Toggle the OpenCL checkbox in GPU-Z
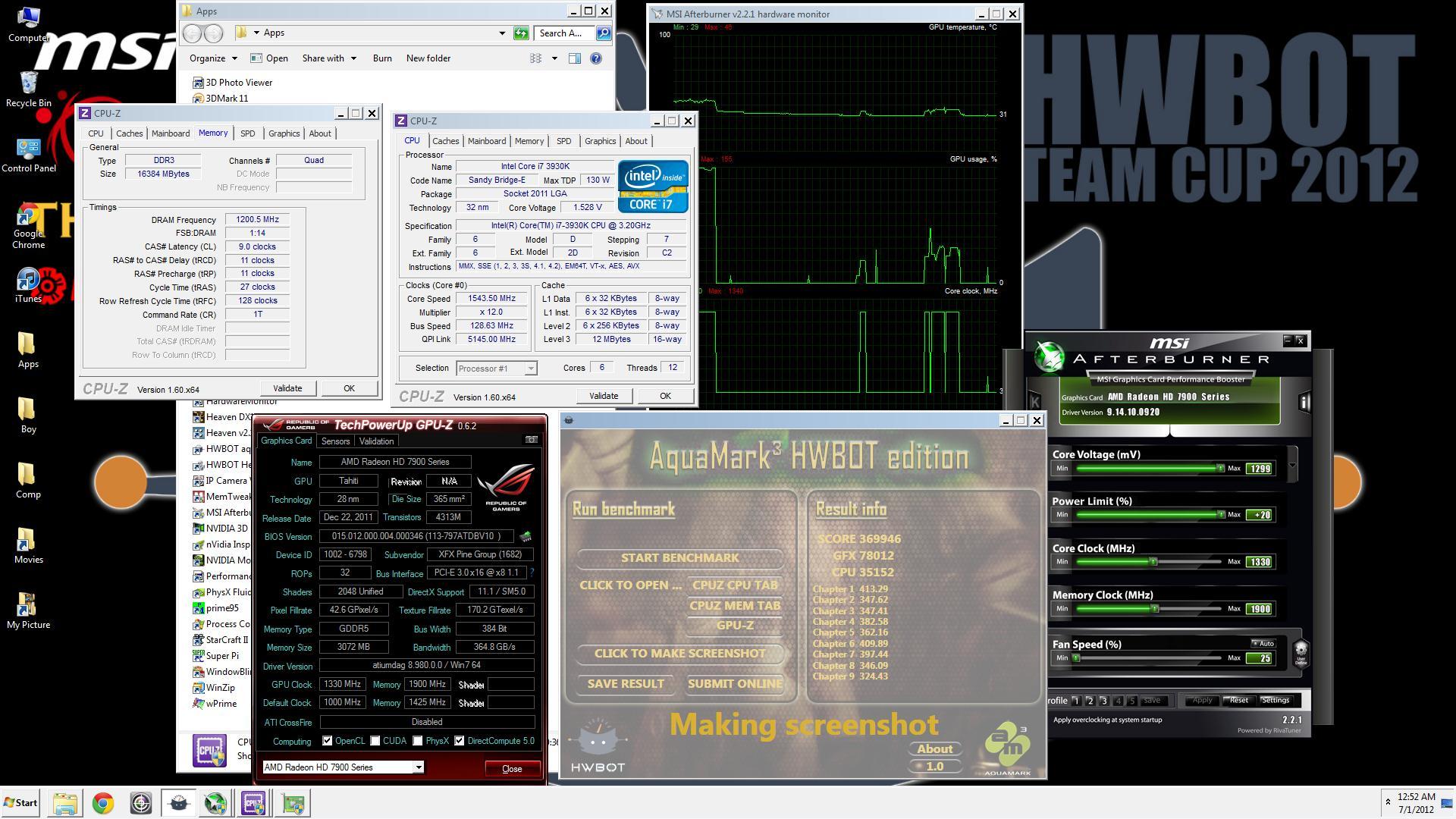Viewport: 1456px width, 819px height. point(327,741)
